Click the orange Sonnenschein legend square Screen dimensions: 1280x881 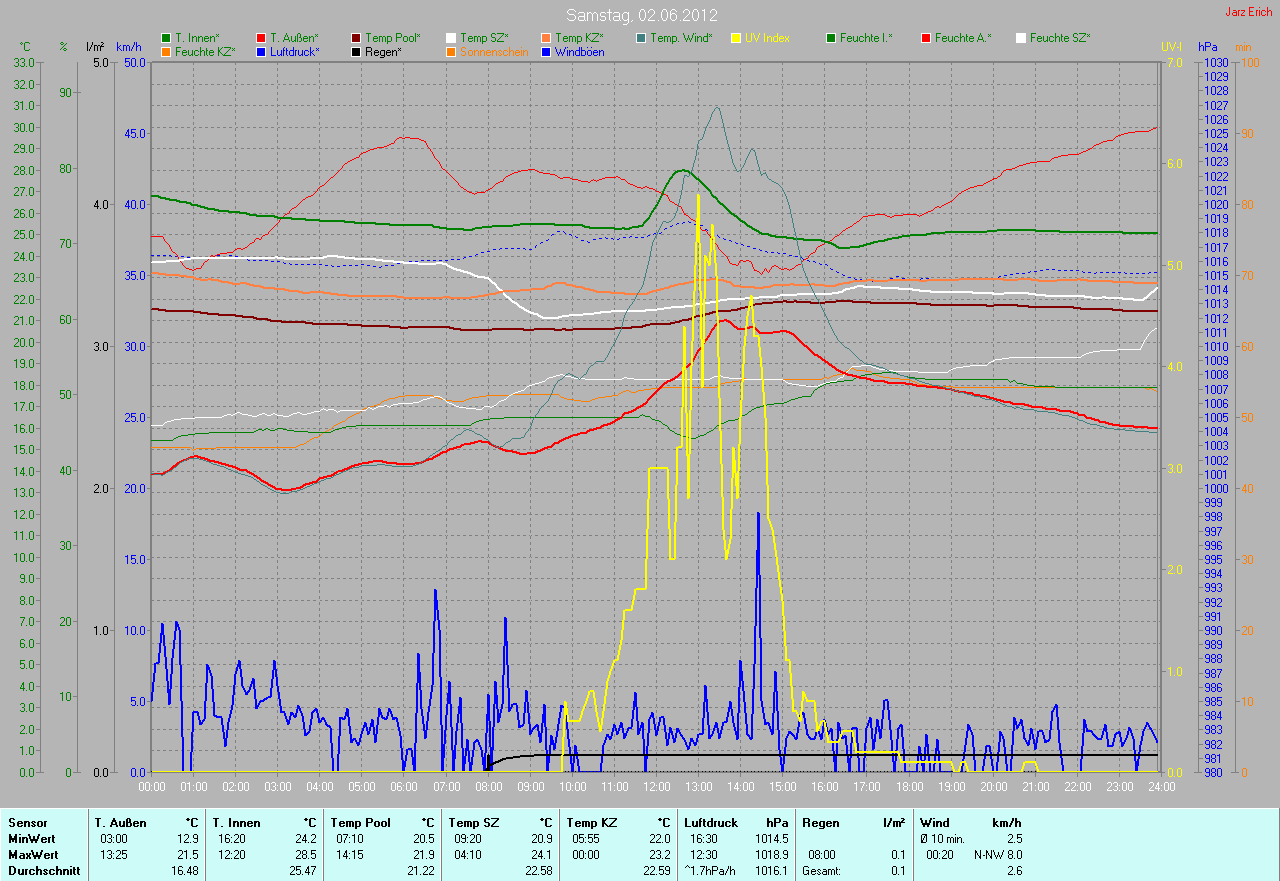pyautogui.click(x=452, y=51)
